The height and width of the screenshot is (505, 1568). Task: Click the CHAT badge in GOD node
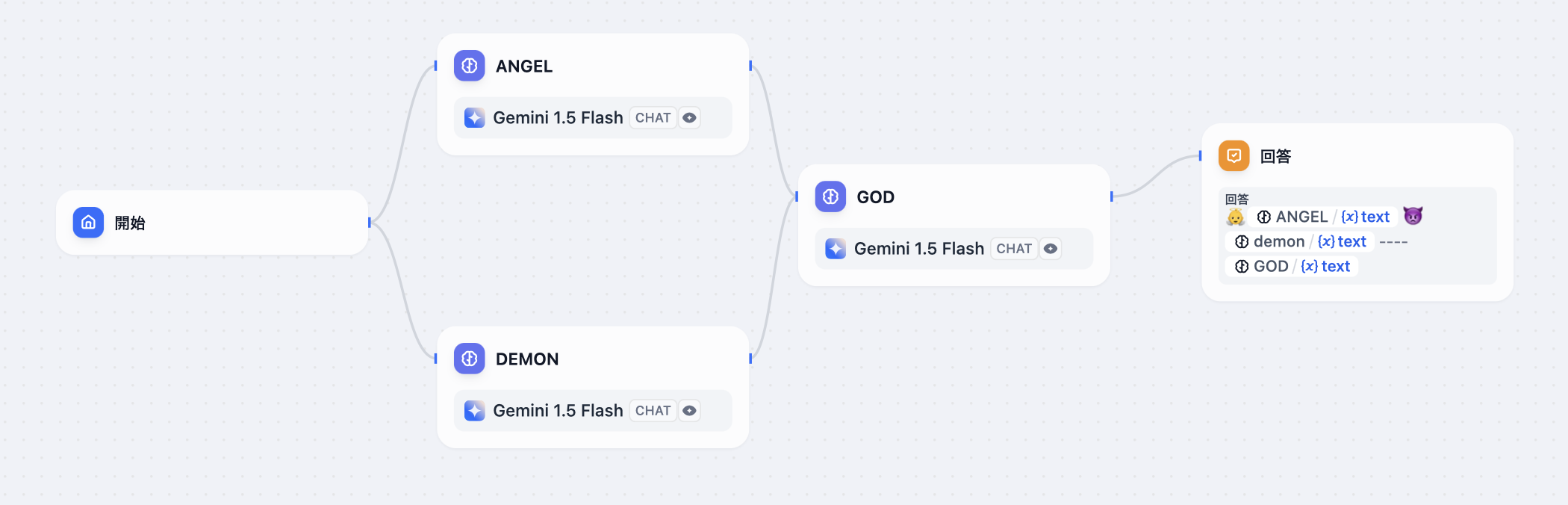pos(1013,249)
